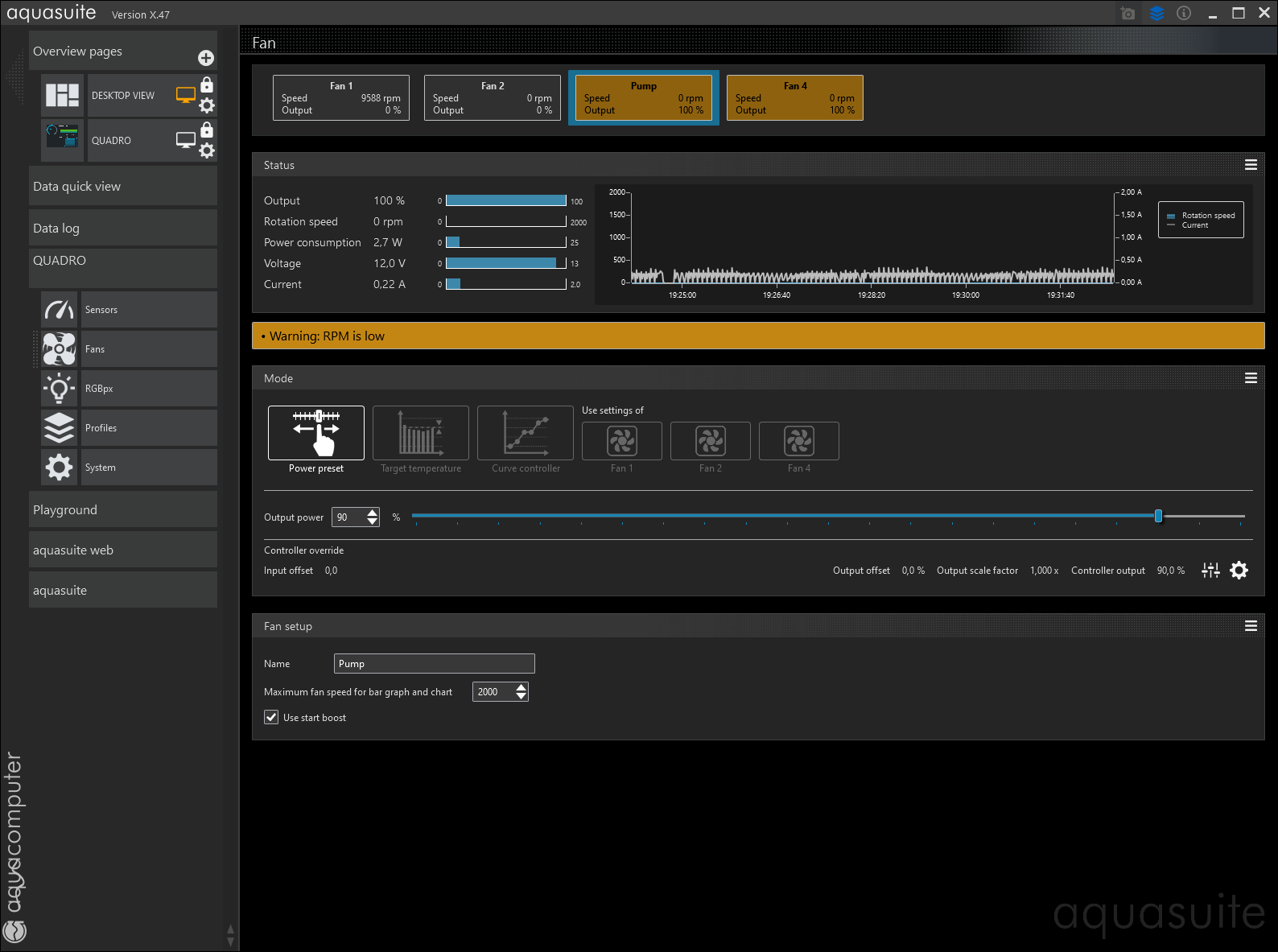This screenshot has height=952, width=1278.
Task: Click the screenshot camera icon in title bar
Action: pos(1128,14)
